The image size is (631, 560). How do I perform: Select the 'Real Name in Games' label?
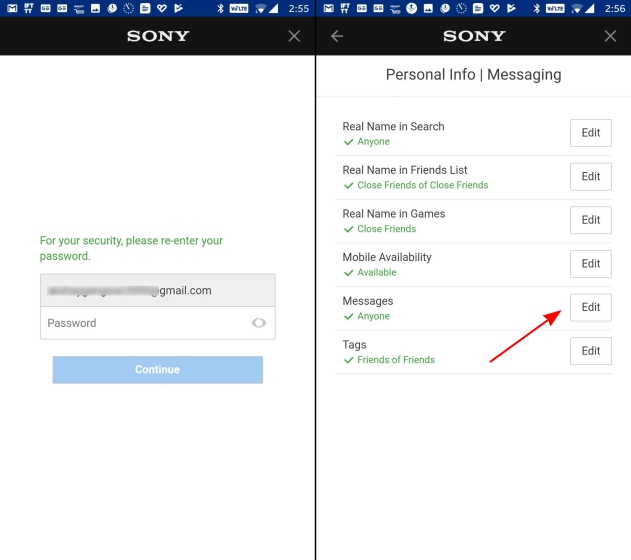394,214
